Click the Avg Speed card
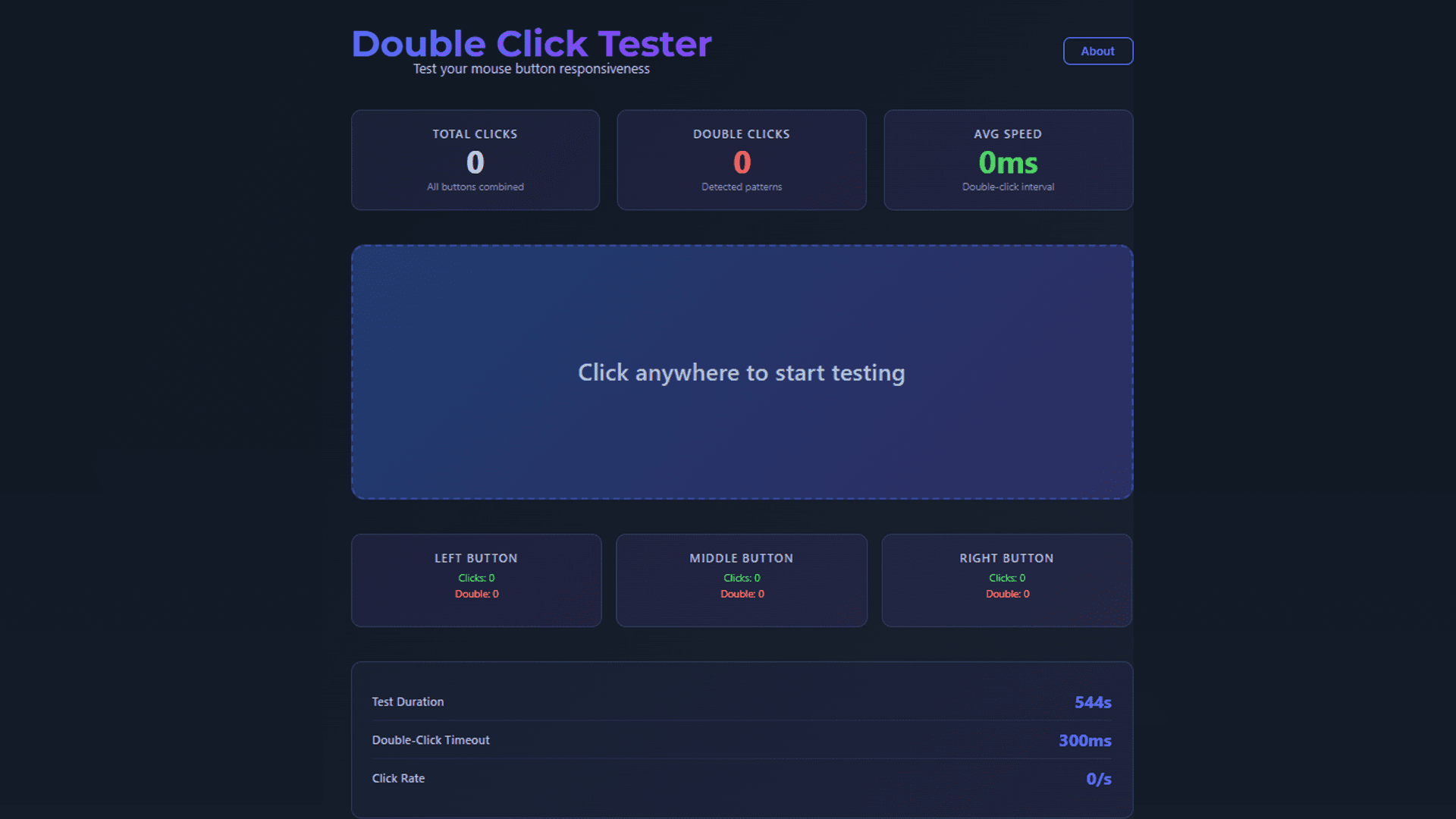This screenshot has width=1456, height=819. click(x=1008, y=160)
